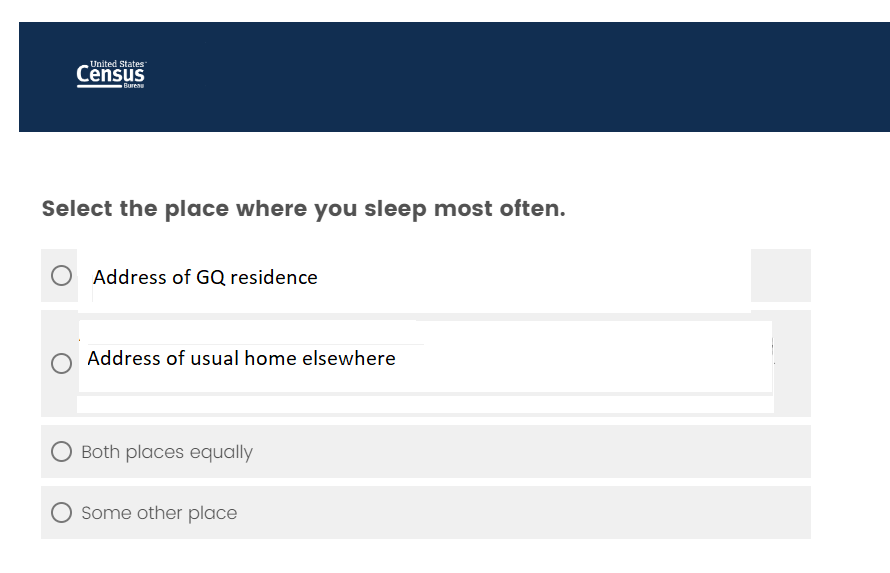The width and height of the screenshot is (890, 573).
Task: Click the sleep location question heading
Action: (303, 209)
